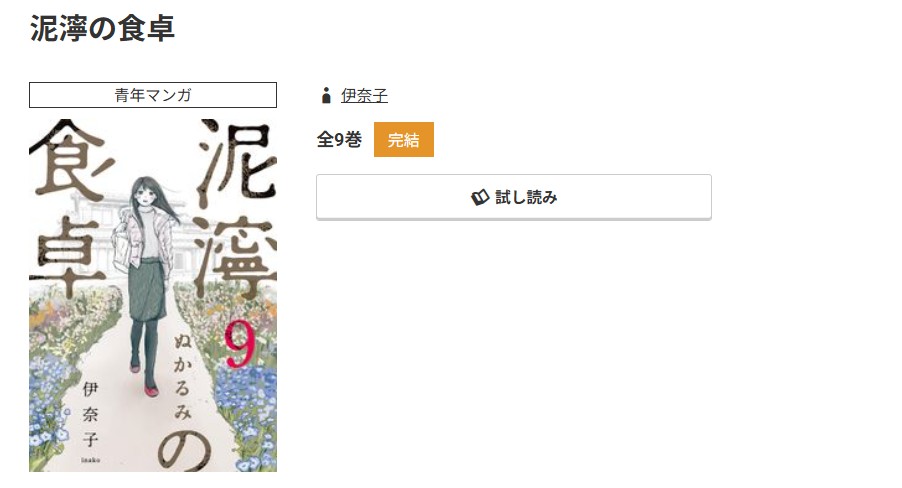Select the 青年マンガ category label
The height and width of the screenshot is (488, 902).
click(153, 95)
